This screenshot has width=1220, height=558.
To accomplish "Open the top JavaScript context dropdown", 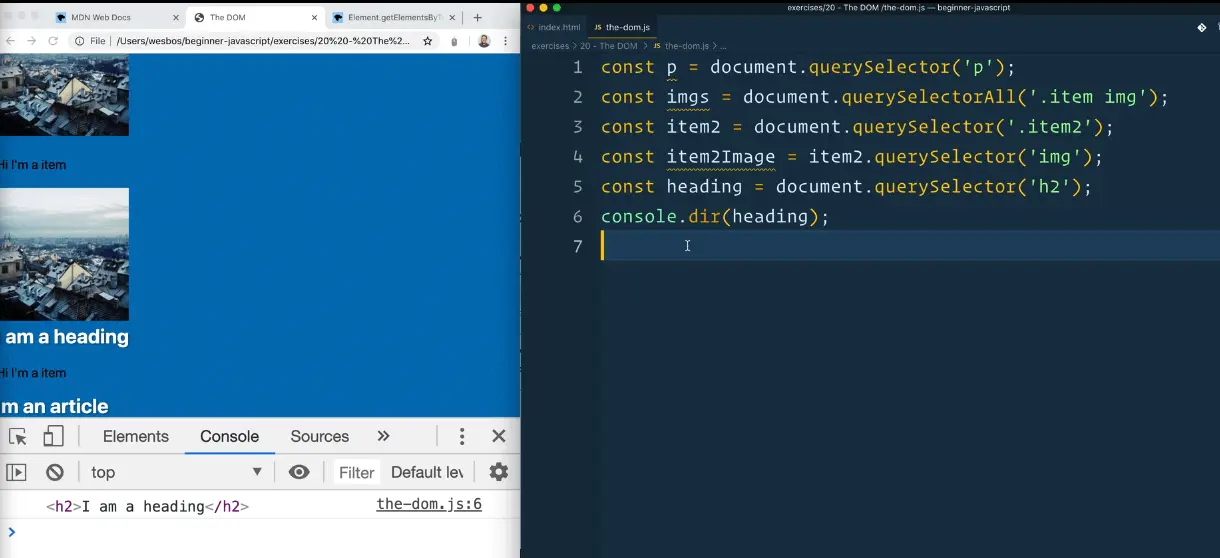I will click(x=175, y=472).
